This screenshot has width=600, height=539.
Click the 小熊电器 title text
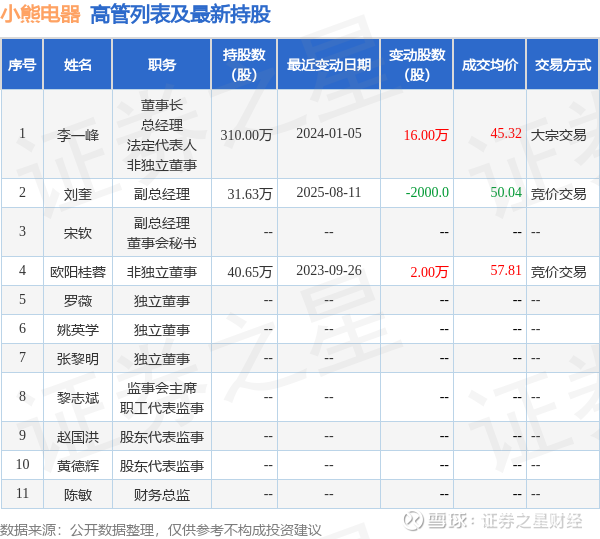[x=40, y=15]
